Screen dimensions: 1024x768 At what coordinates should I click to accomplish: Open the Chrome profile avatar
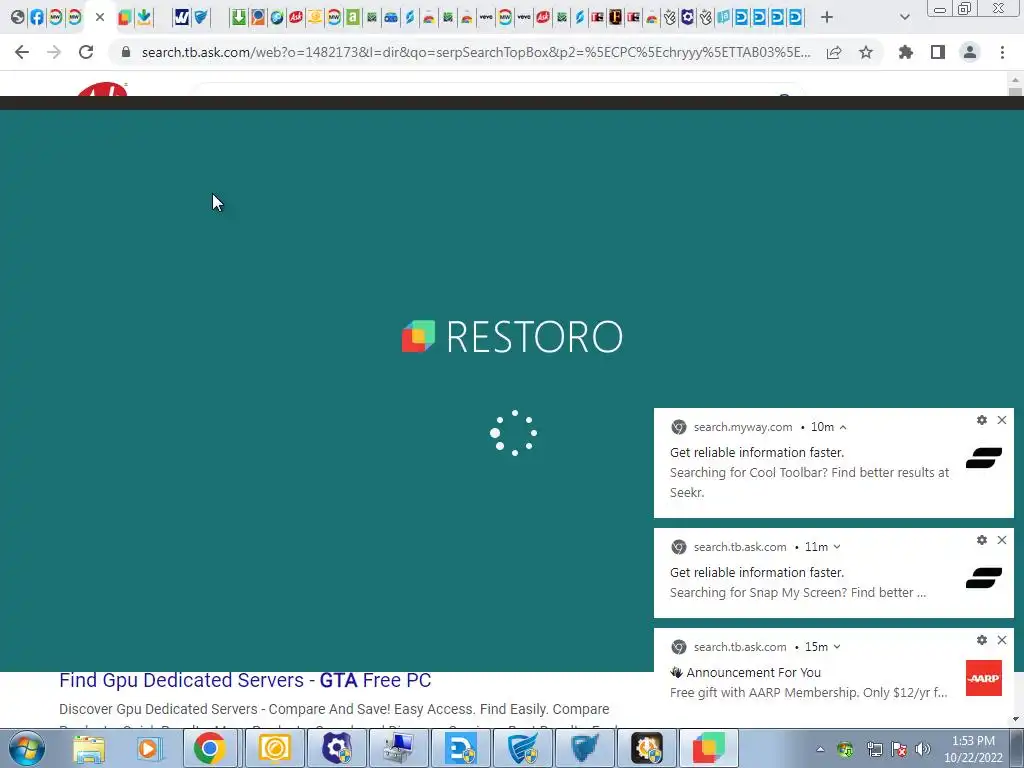[x=970, y=52]
